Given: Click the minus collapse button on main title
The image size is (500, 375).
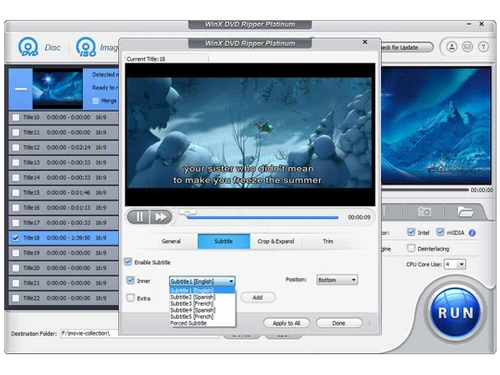Looking at the screenshot, I should [21, 89].
